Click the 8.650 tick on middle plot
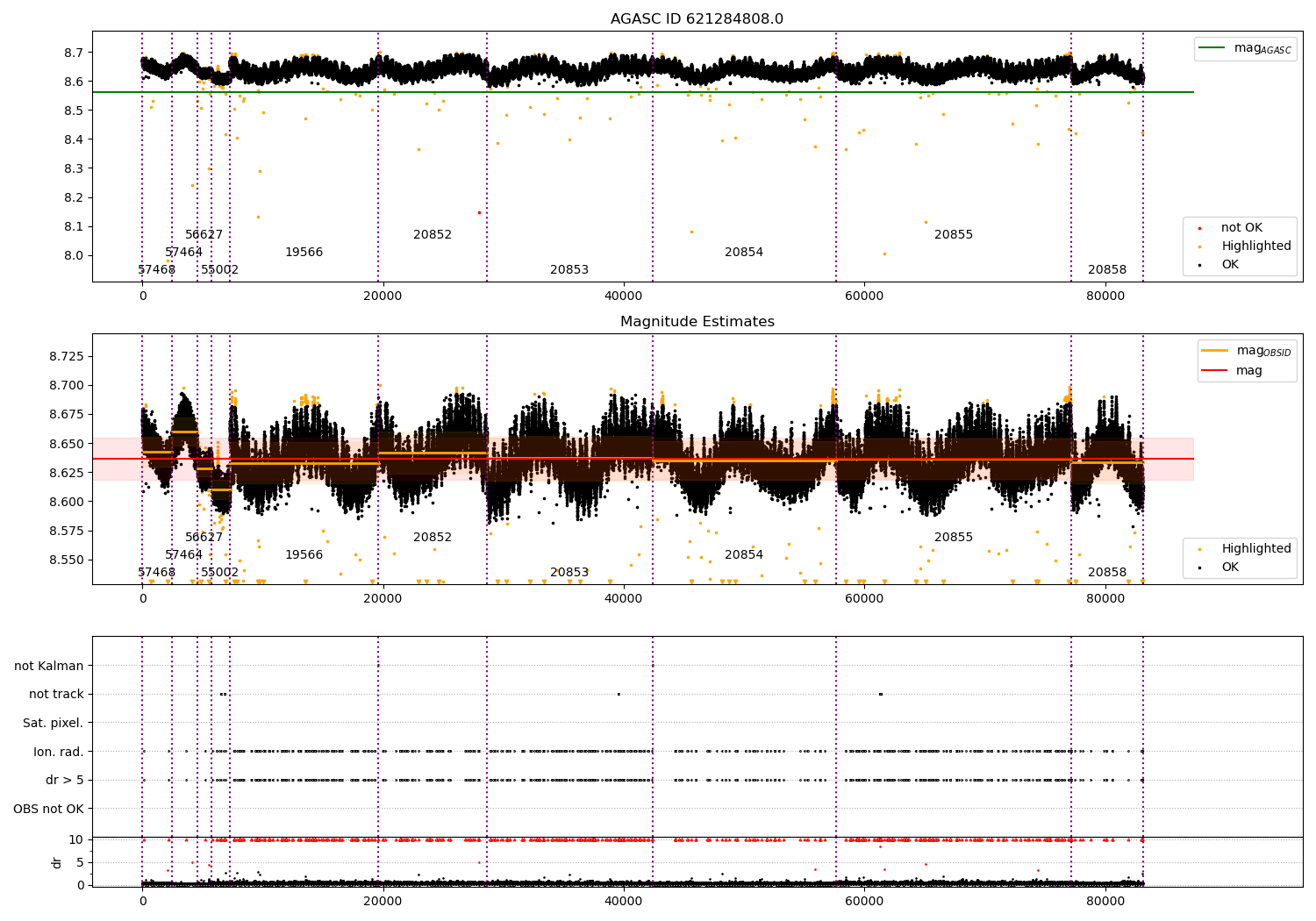The height and width of the screenshot is (921, 1316). (x=67, y=444)
